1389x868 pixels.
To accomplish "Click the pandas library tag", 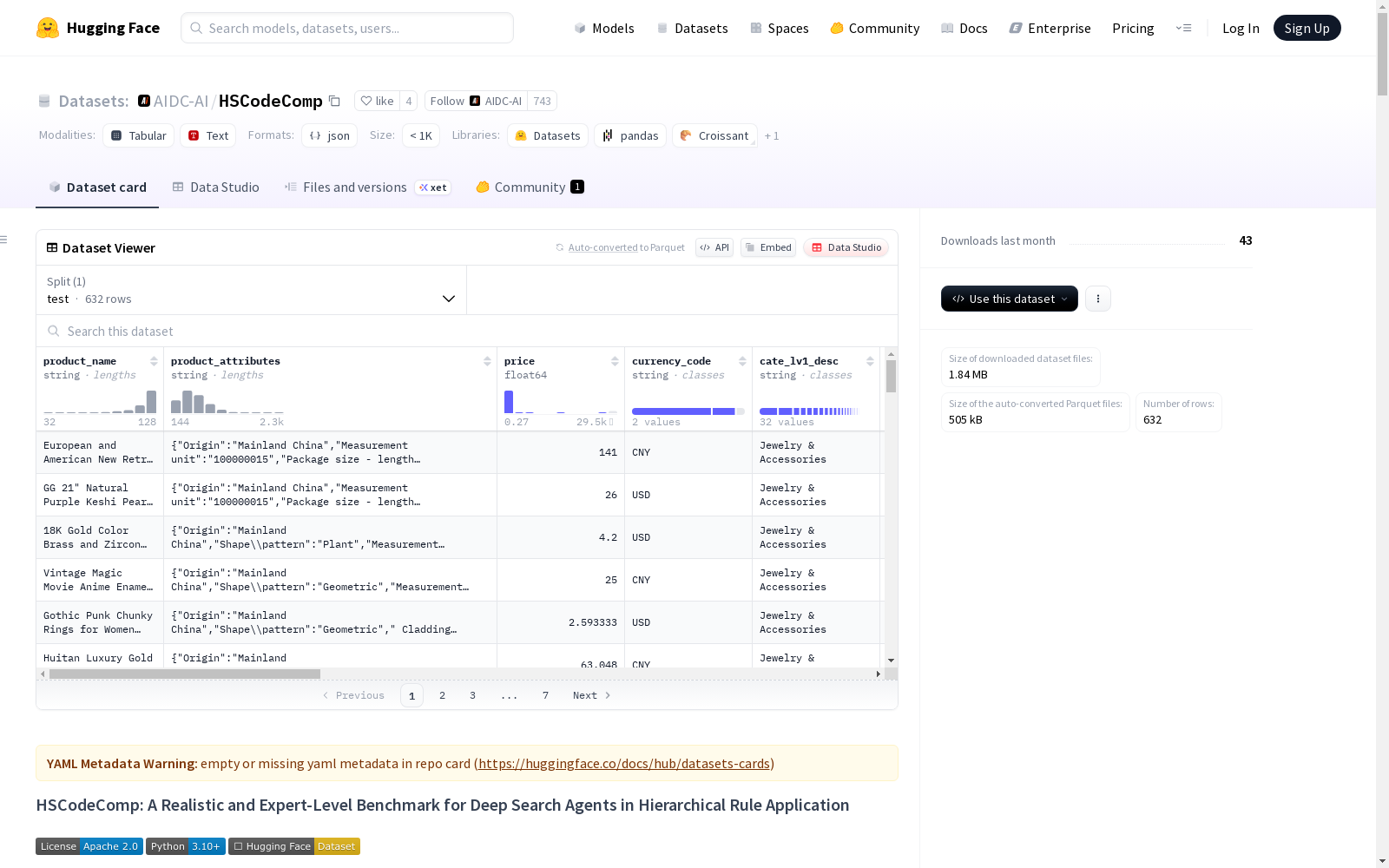I will 630,135.
